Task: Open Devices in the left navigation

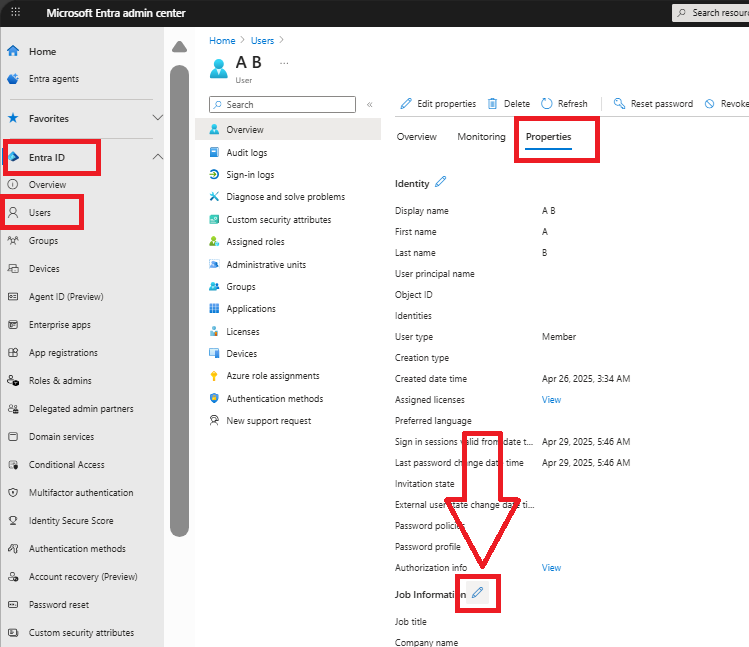Action: coord(44,269)
